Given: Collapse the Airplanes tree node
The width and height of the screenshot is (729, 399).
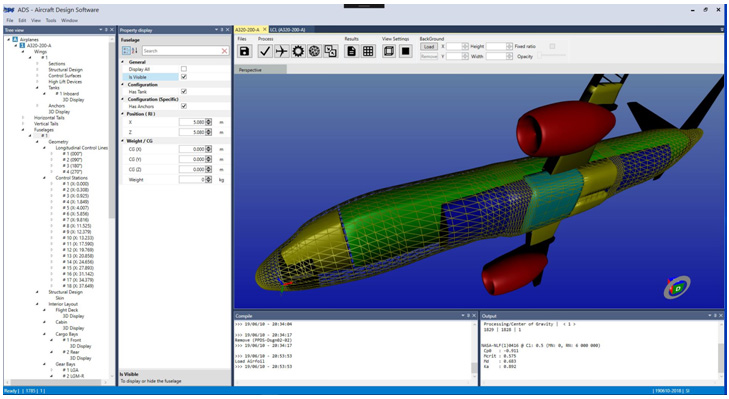Looking at the screenshot, I should 9,40.
